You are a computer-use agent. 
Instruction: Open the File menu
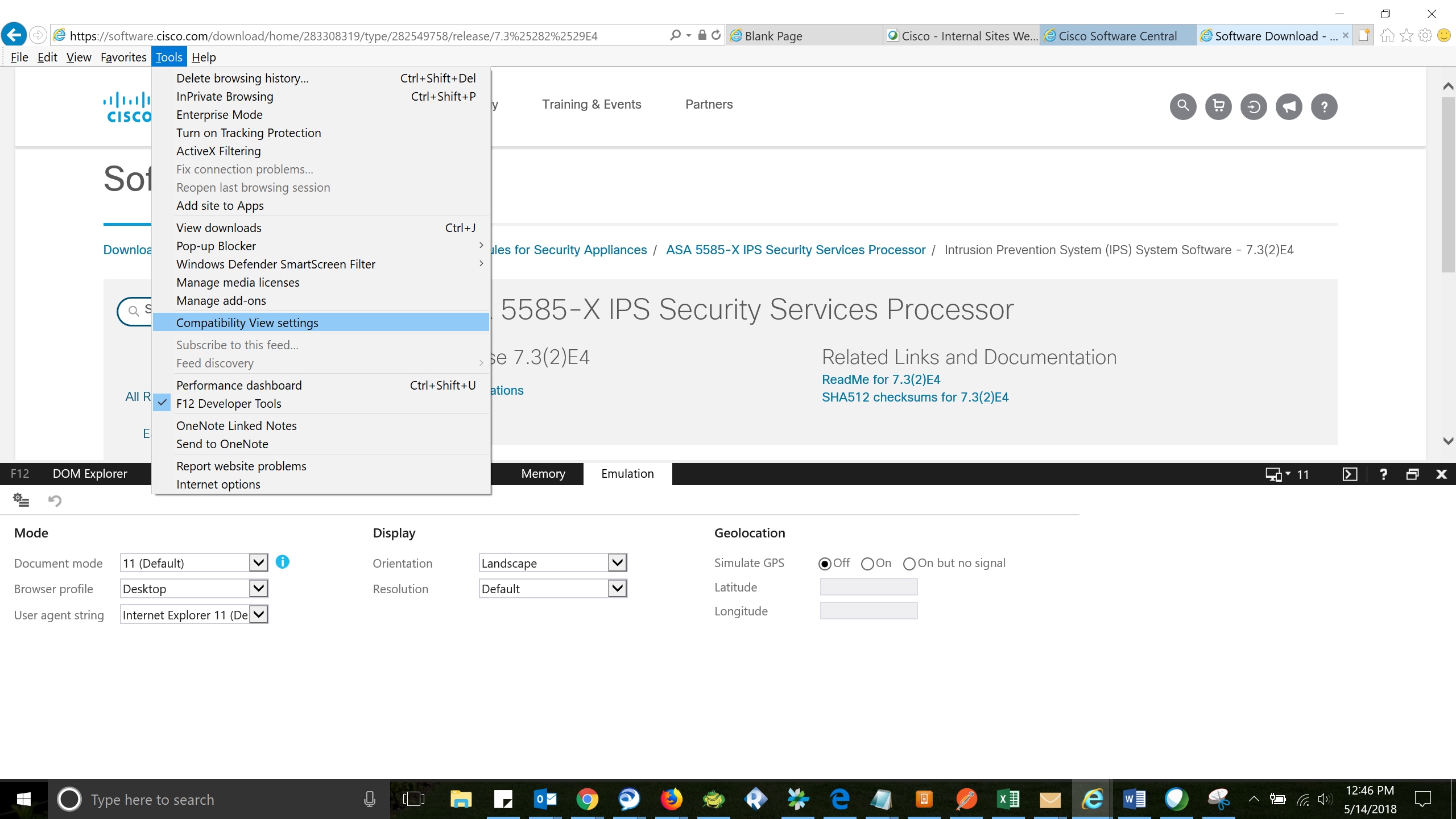pos(19,57)
